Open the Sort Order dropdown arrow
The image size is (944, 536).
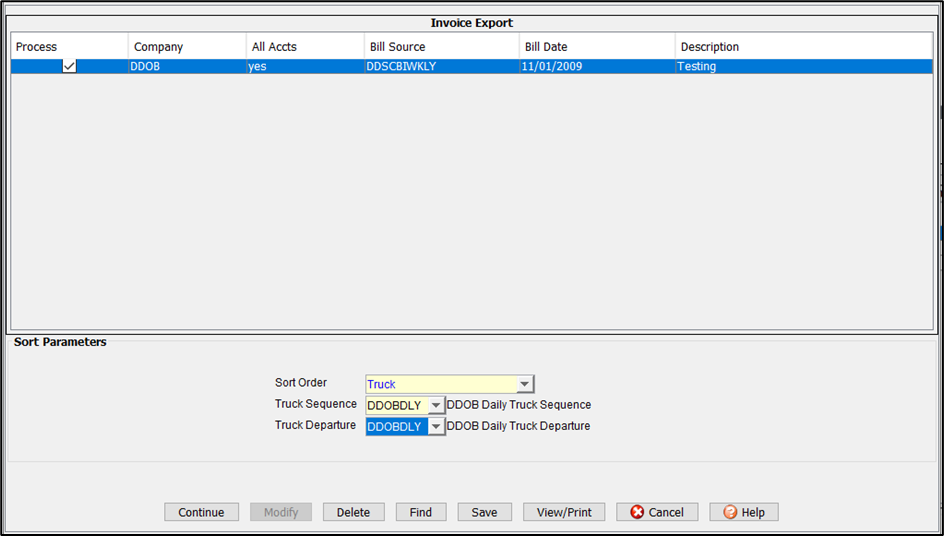point(525,384)
